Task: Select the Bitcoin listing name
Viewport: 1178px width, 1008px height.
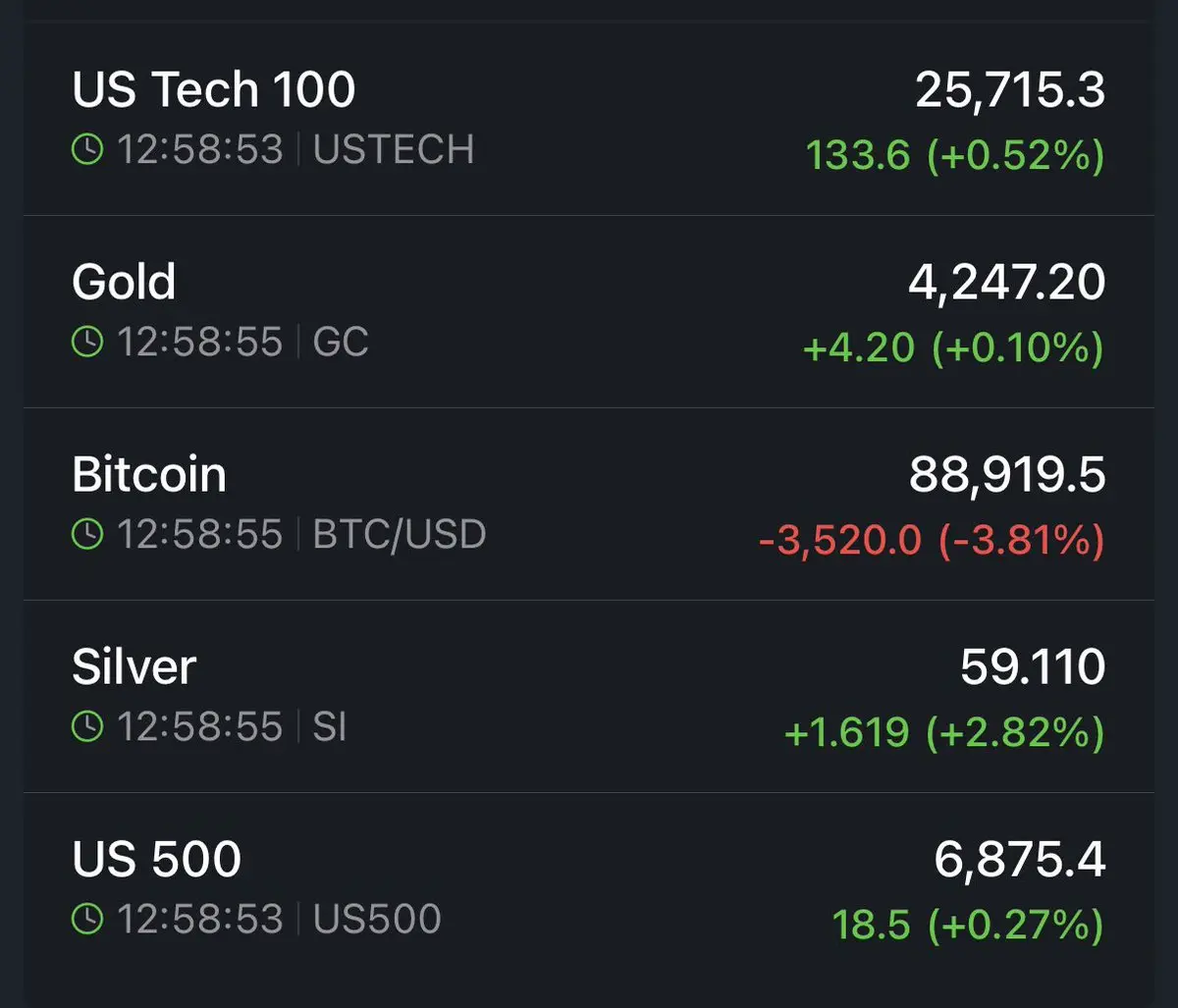Action: pyautogui.click(x=149, y=475)
